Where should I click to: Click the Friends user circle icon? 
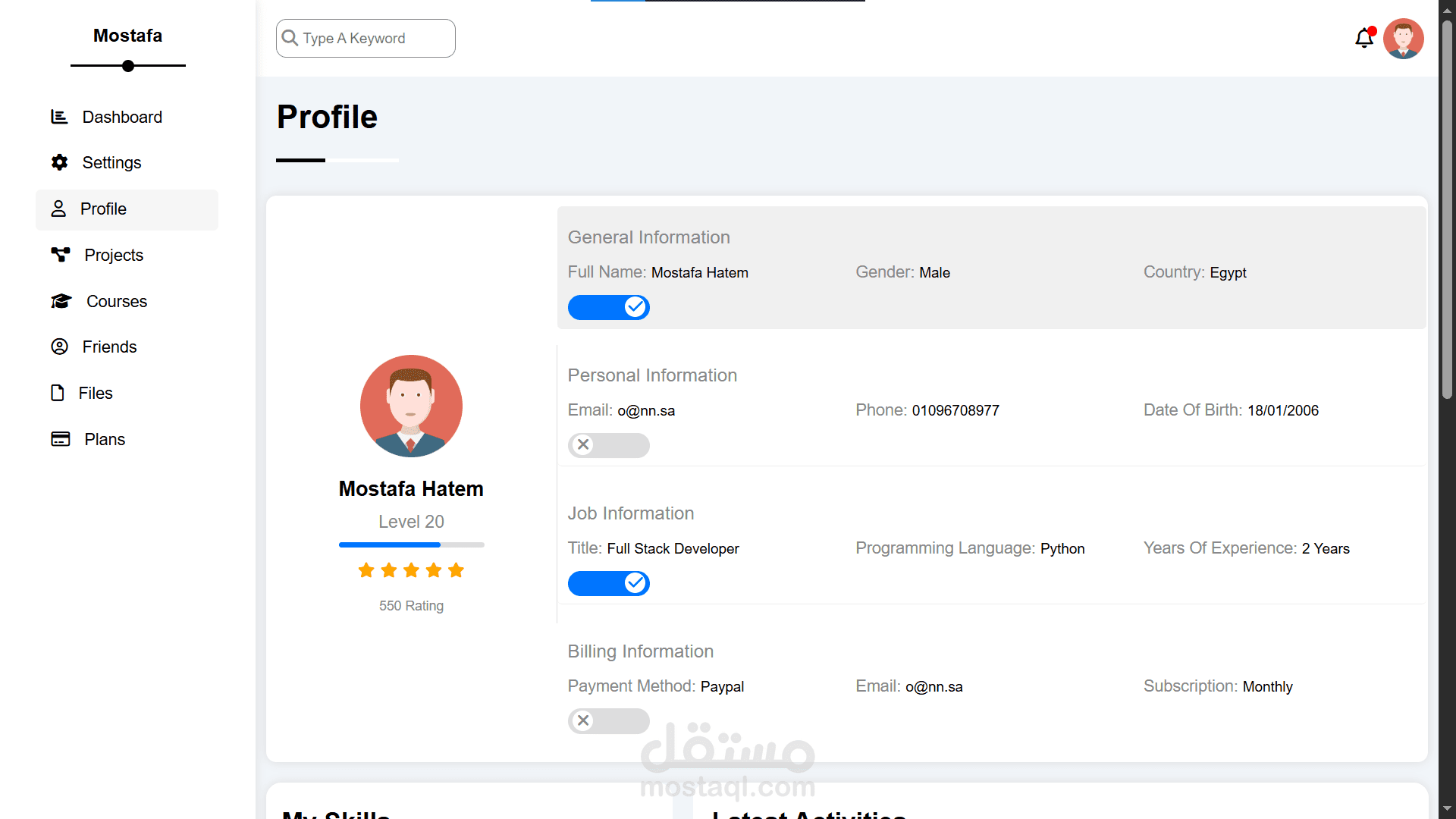coord(59,347)
